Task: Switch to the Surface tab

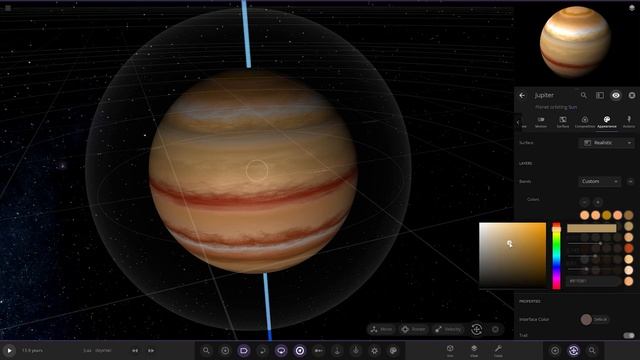Action: 563,122
